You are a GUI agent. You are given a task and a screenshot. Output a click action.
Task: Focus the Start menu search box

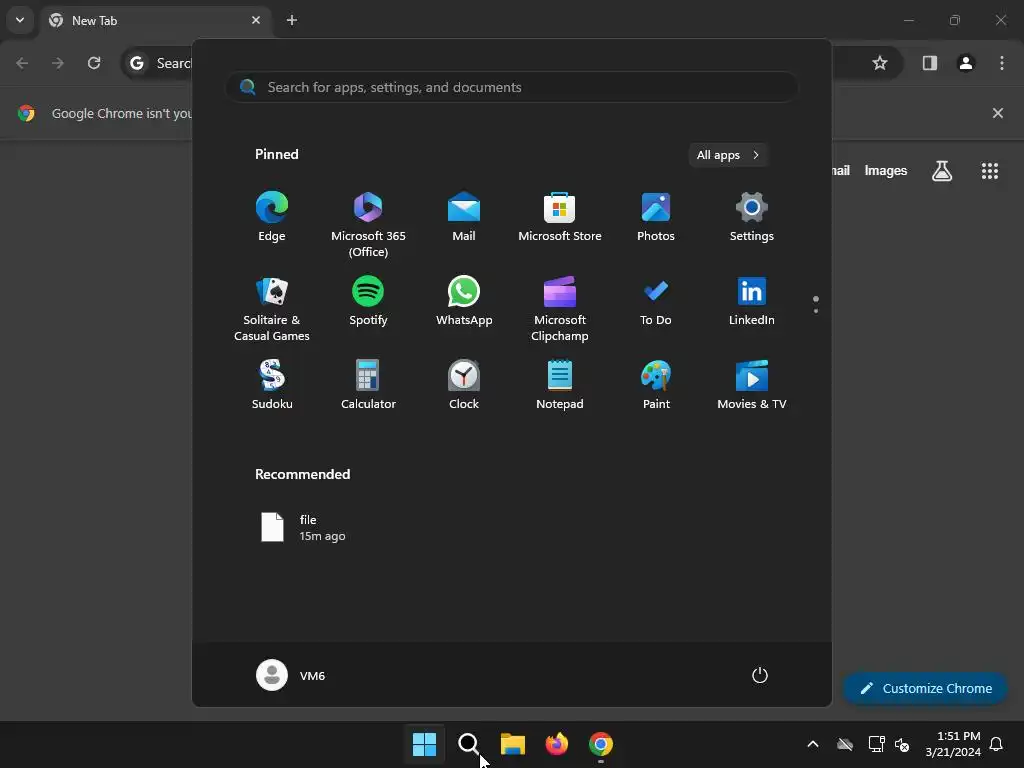coord(512,87)
